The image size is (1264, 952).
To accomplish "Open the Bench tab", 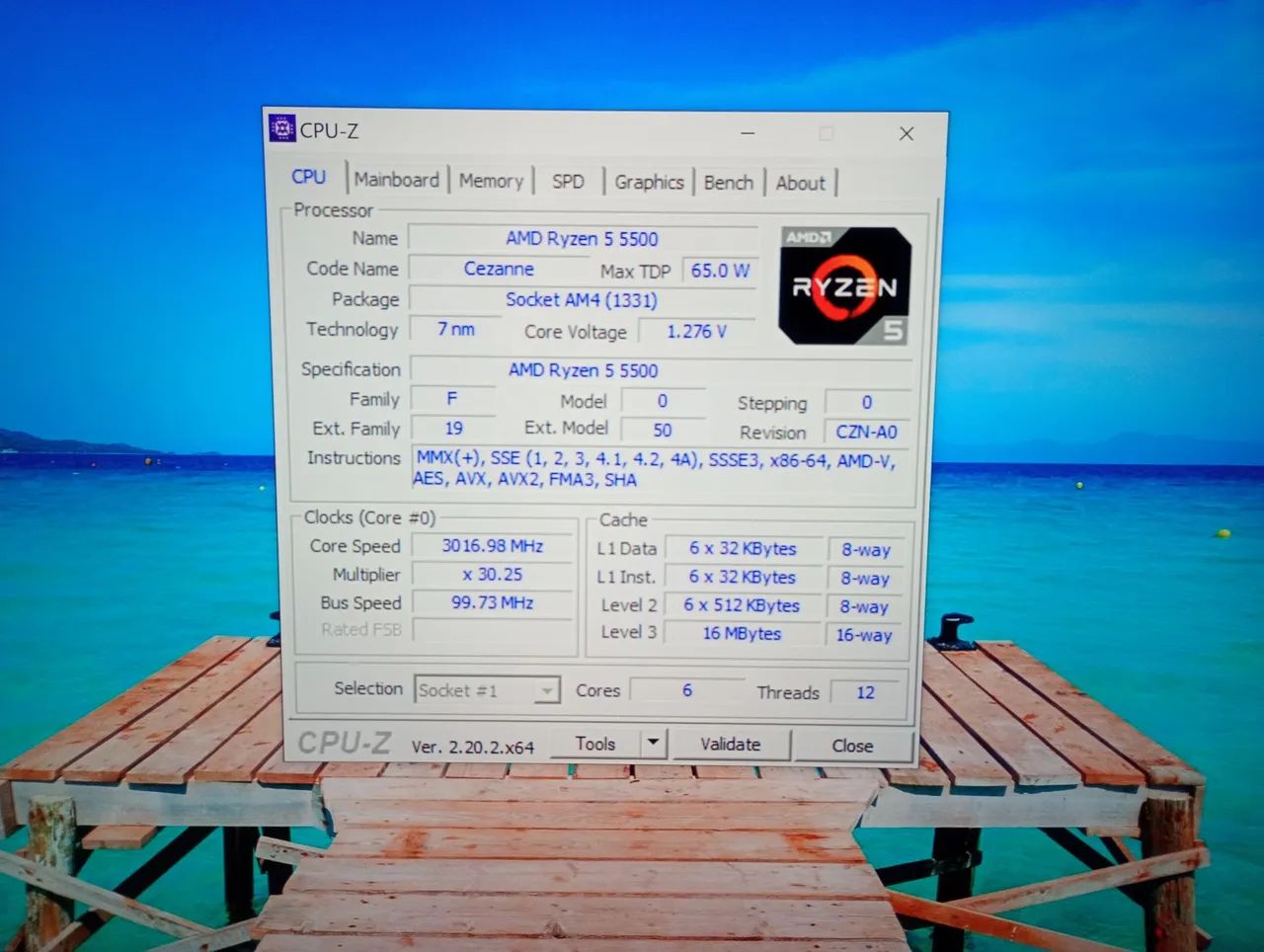I will (728, 183).
